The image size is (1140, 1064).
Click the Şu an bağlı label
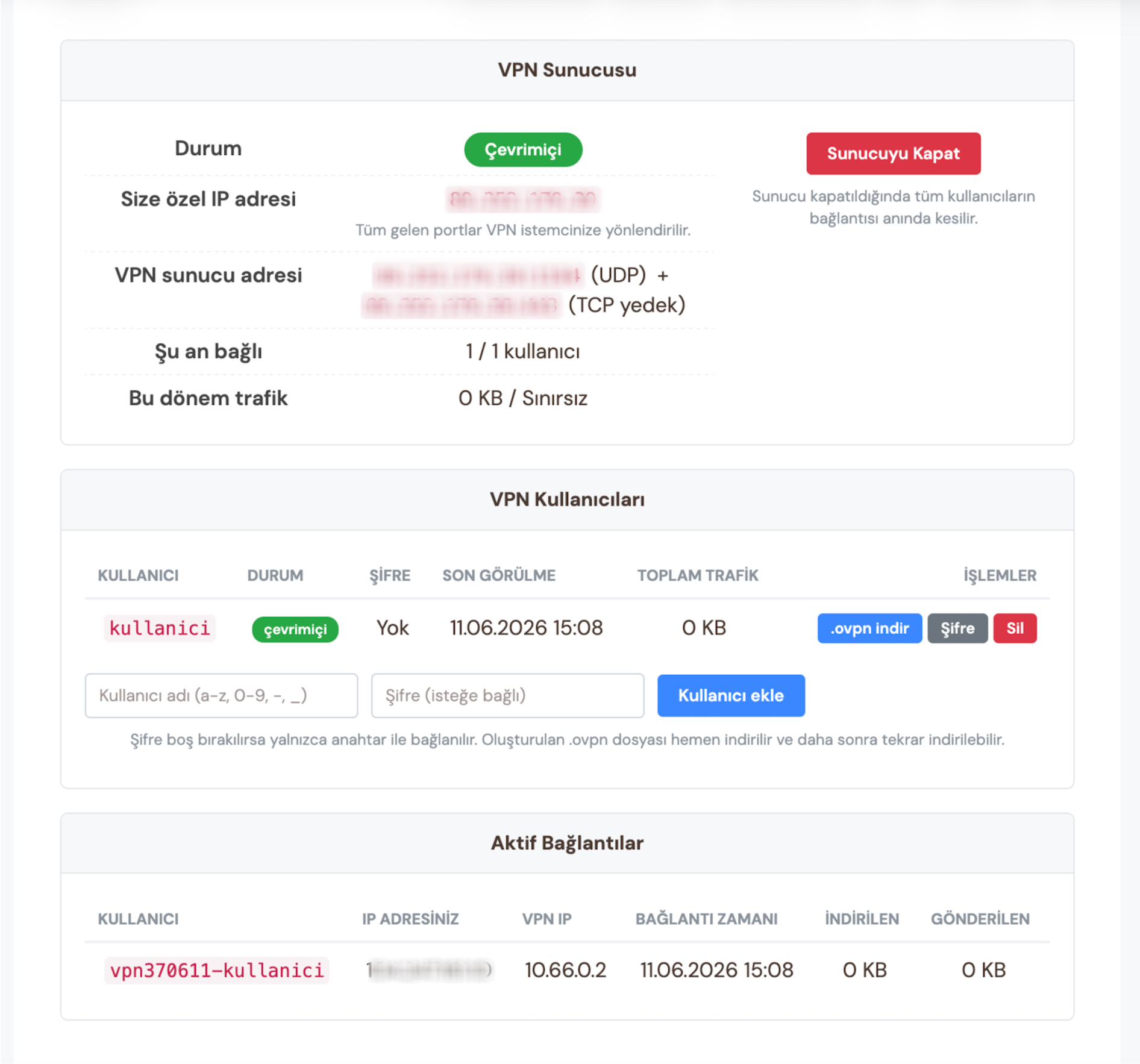[x=208, y=351]
